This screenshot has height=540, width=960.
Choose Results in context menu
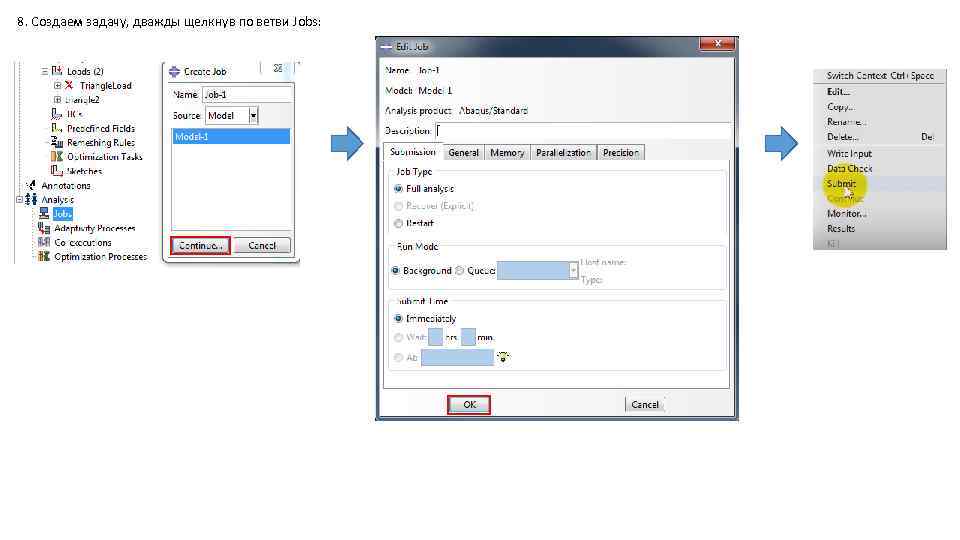point(880,228)
